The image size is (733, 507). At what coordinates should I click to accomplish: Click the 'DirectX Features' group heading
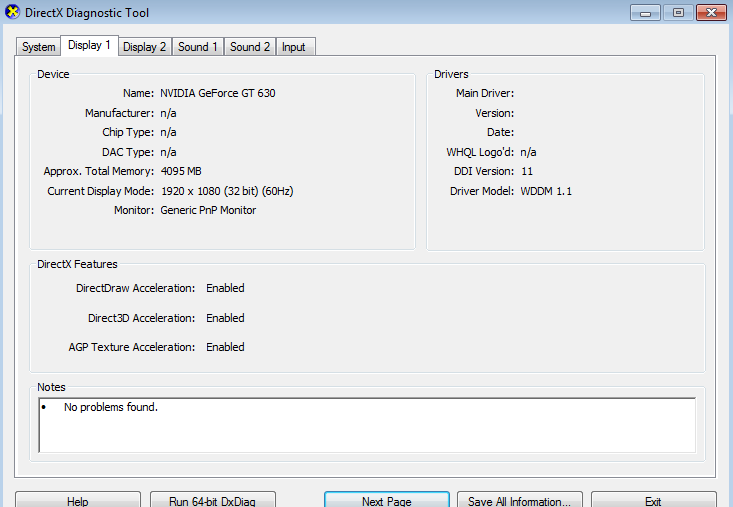77,264
